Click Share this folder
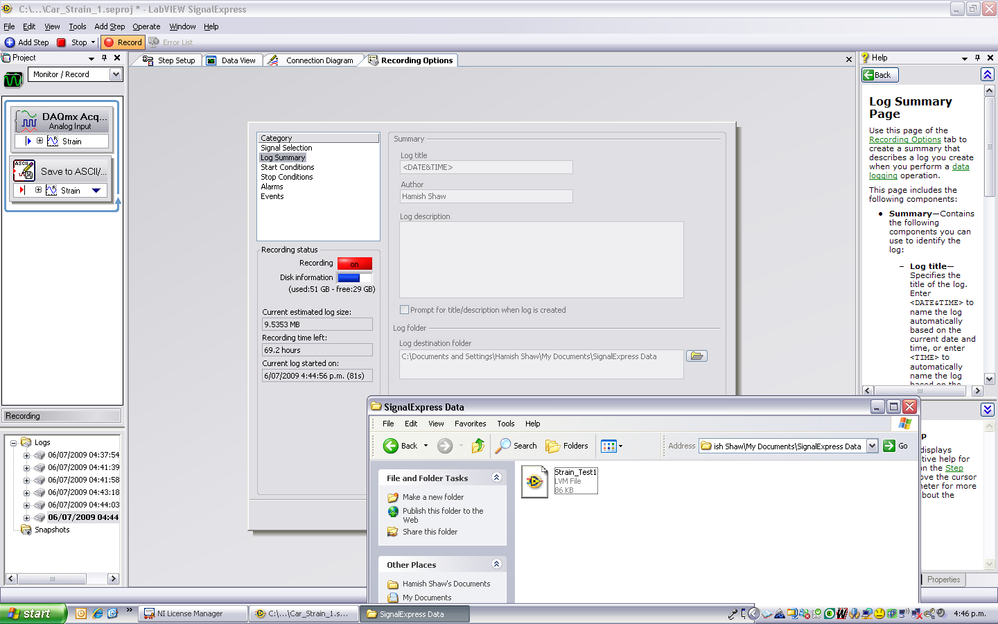This screenshot has height=624, width=998. [430, 532]
